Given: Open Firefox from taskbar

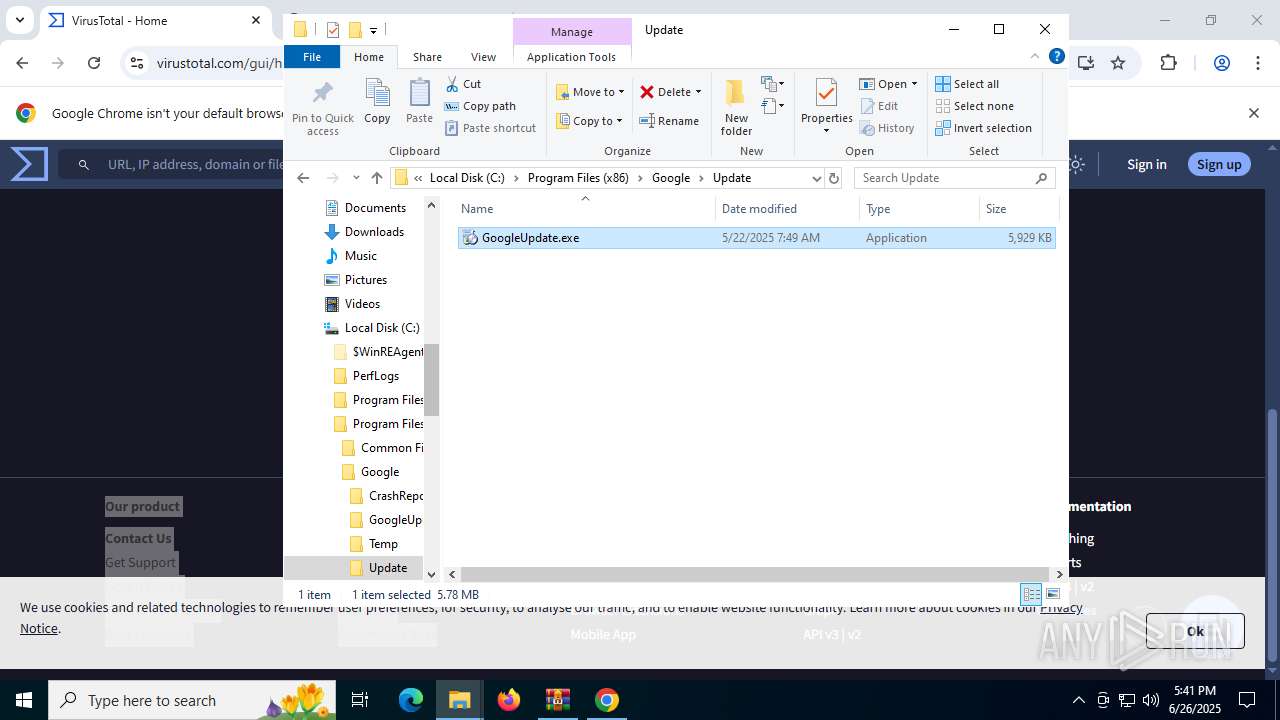Looking at the screenshot, I should click(x=509, y=700).
